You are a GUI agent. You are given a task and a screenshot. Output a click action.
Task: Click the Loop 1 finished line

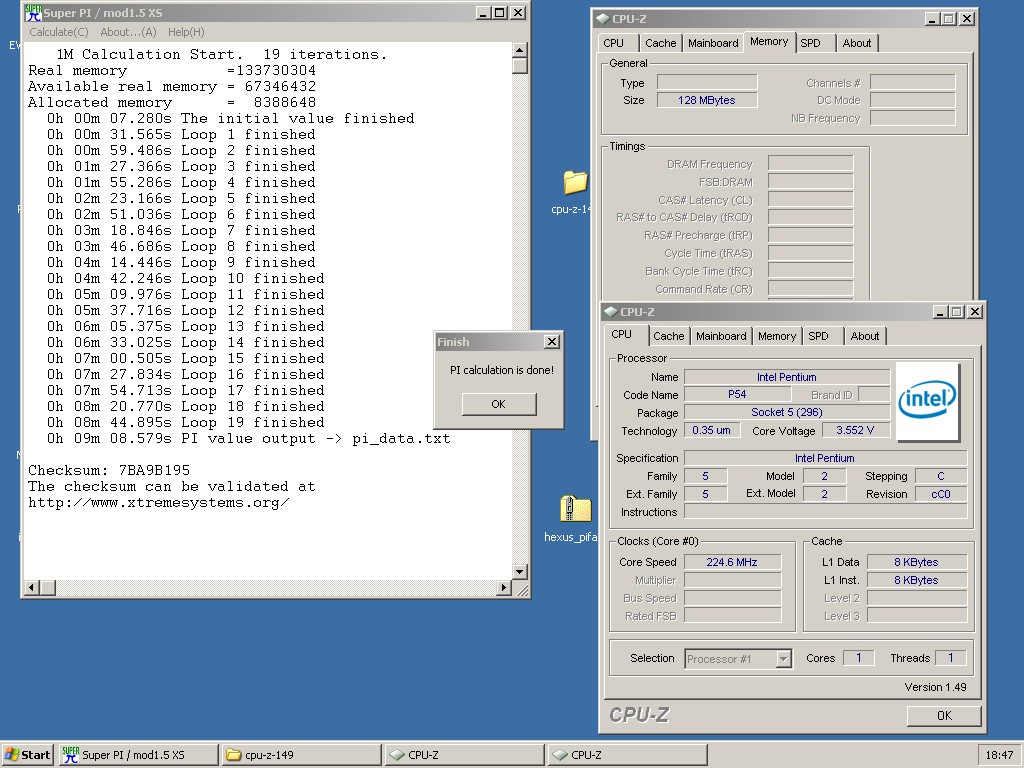(181, 135)
